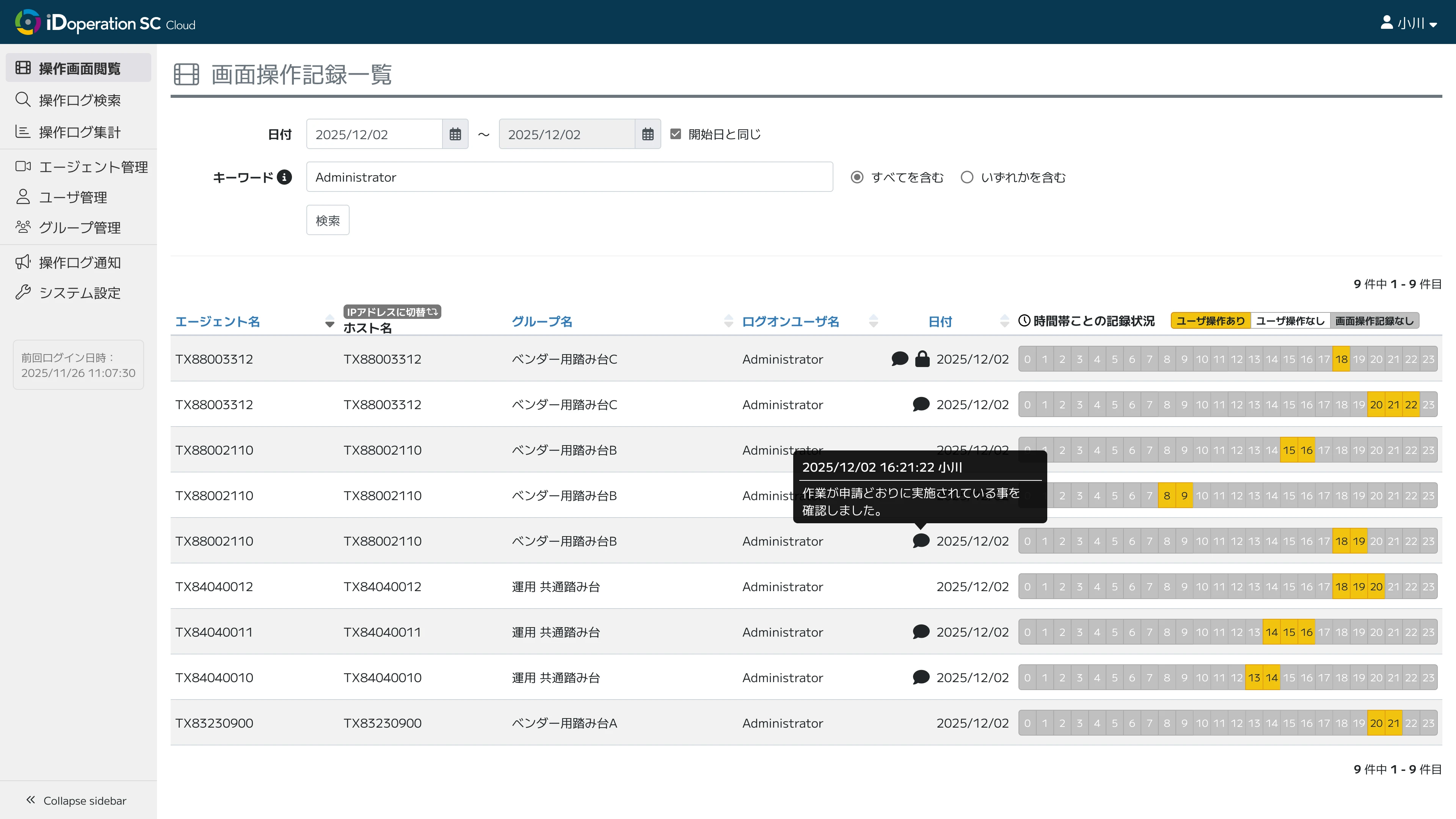
Task: Sort by エージェント名 column arrow
Action: [x=329, y=321]
